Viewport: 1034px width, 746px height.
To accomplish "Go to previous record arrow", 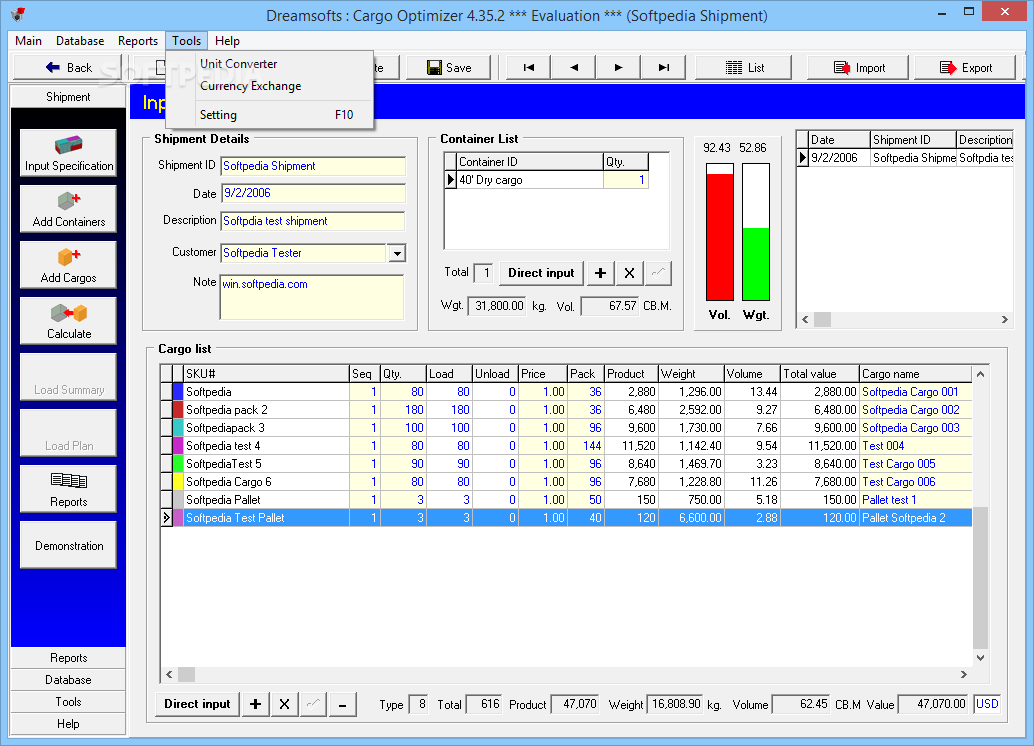I will click(x=573, y=67).
